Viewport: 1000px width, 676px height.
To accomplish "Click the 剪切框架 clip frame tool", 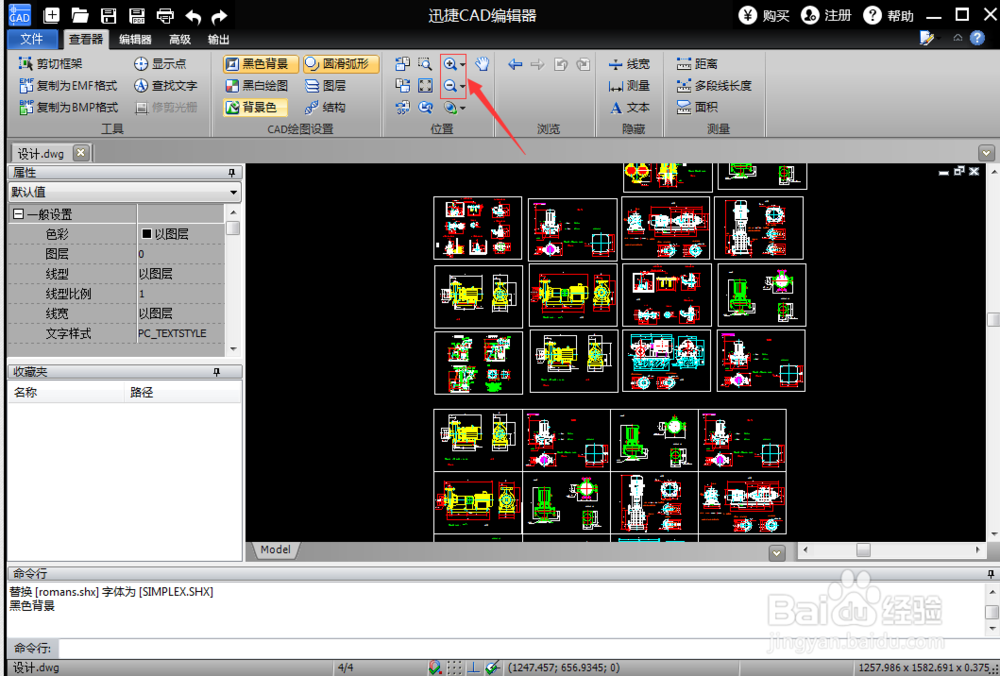I will point(51,64).
